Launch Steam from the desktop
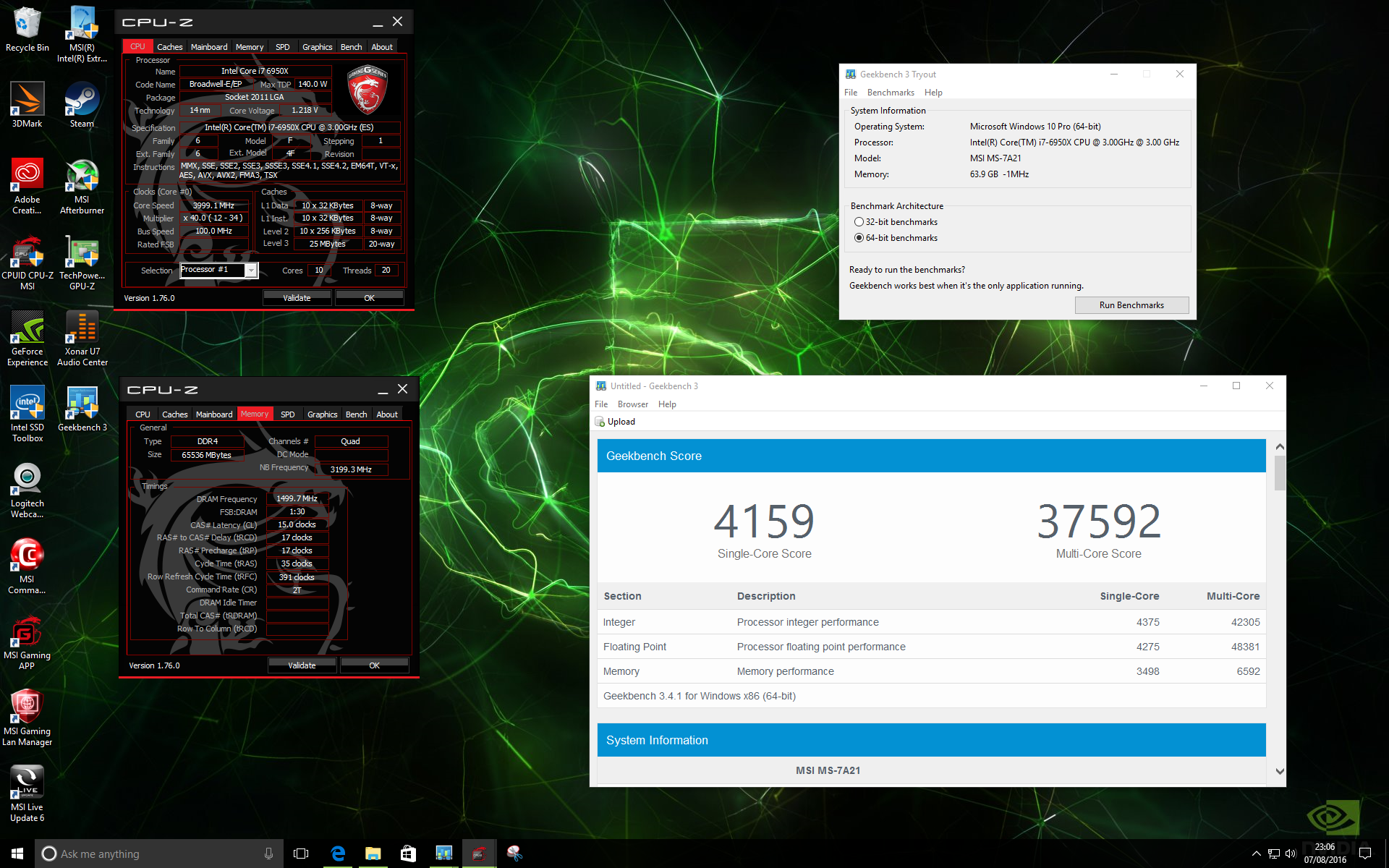Viewport: 1389px width, 868px height. pyautogui.click(x=82, y=105)
